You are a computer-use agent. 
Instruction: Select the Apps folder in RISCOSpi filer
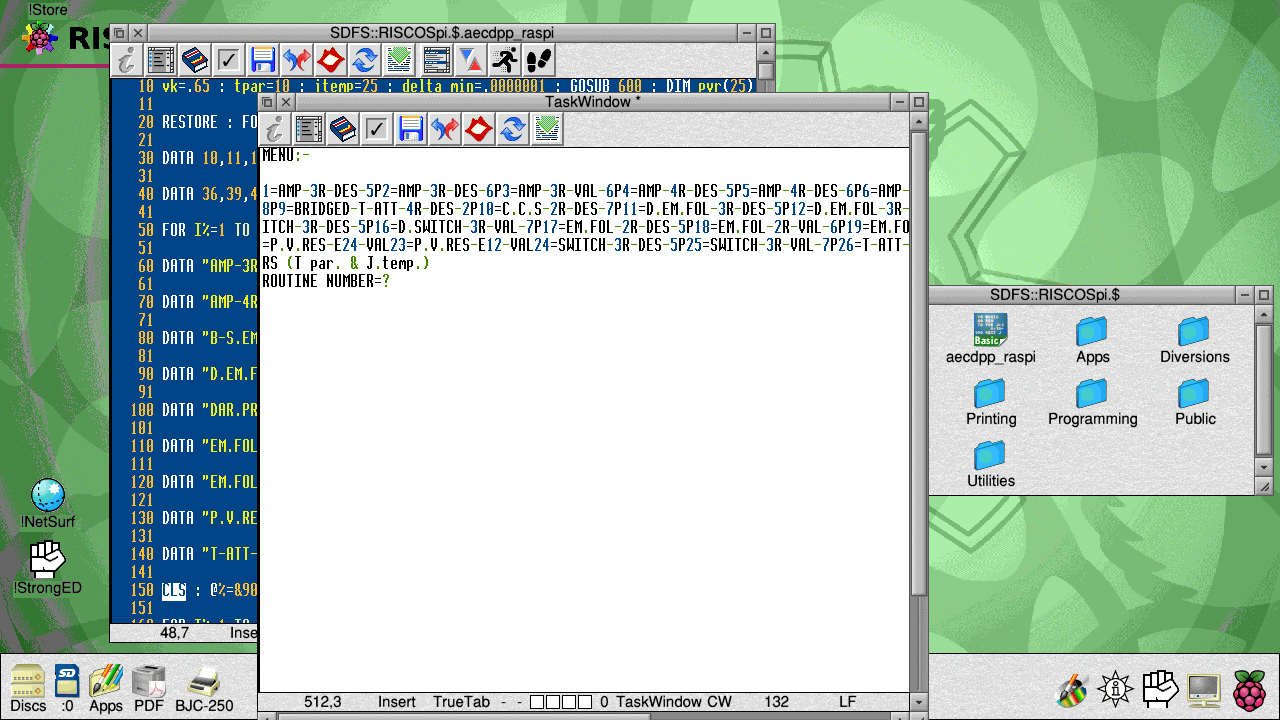(x=1092, y=339)
